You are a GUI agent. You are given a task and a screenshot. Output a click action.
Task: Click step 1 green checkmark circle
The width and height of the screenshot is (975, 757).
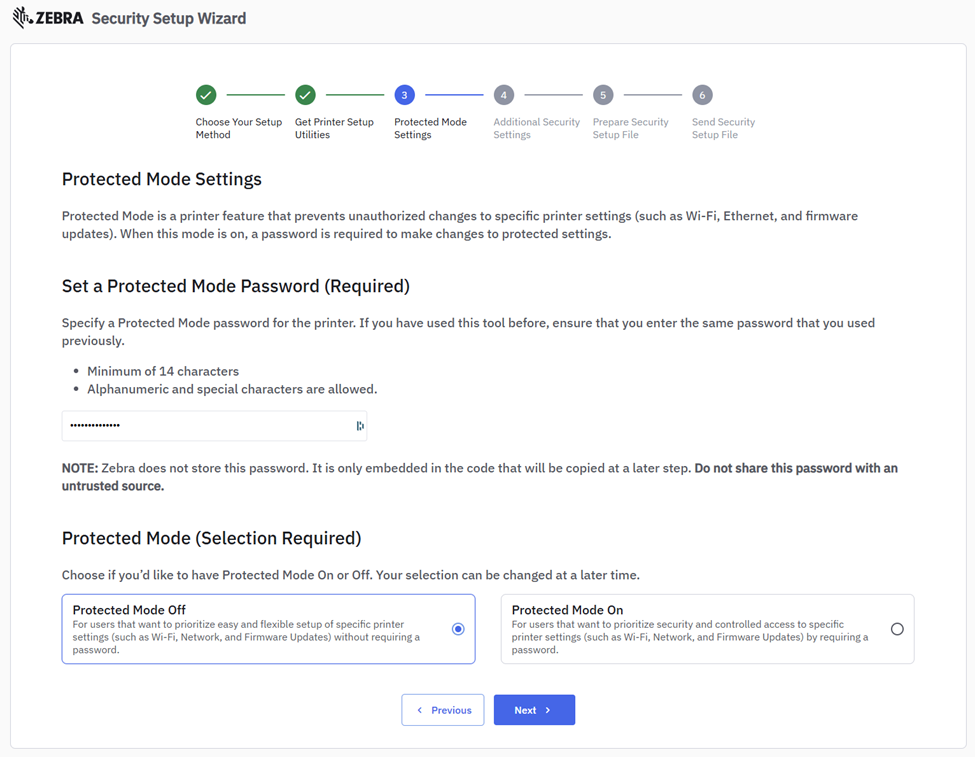point(206,95)
